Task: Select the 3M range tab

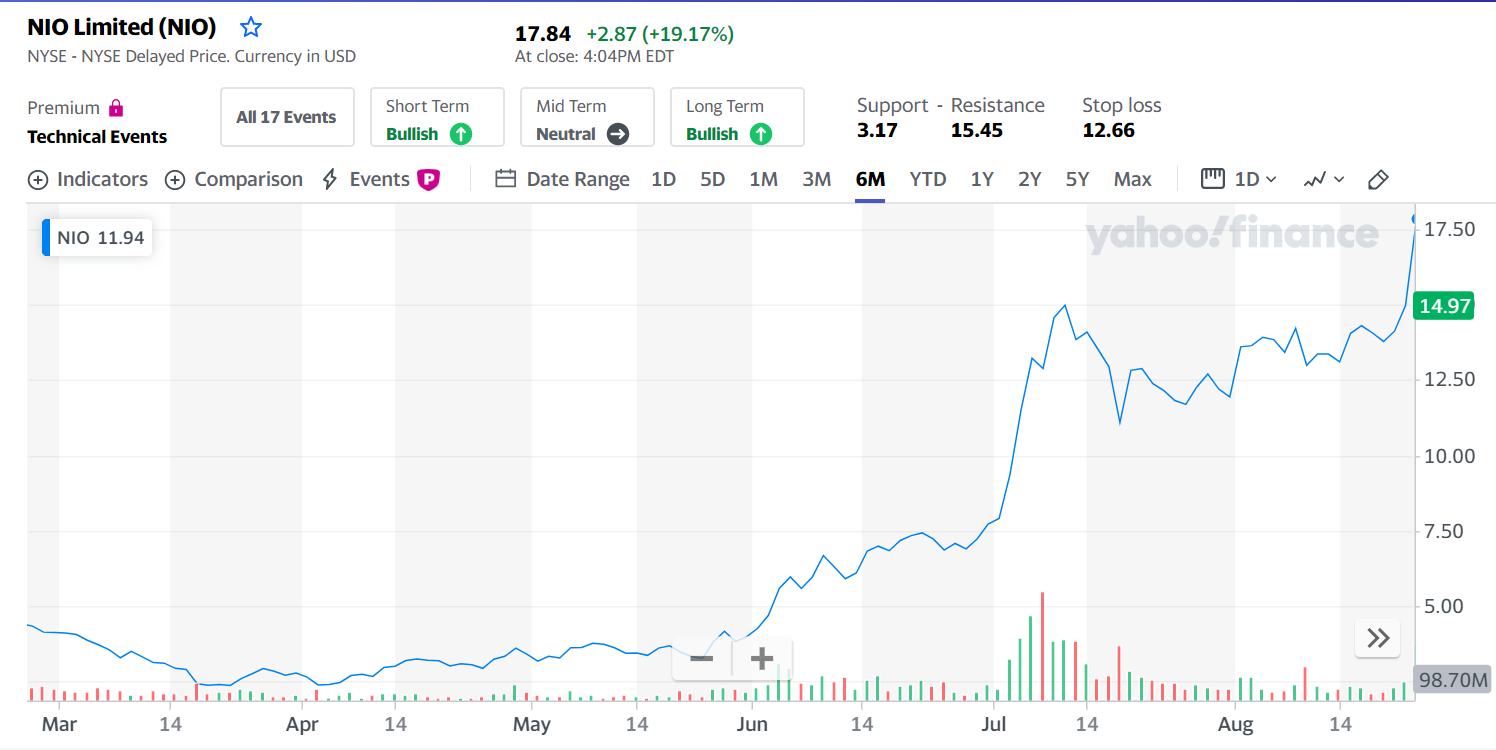Action: [x=817, y=180]
